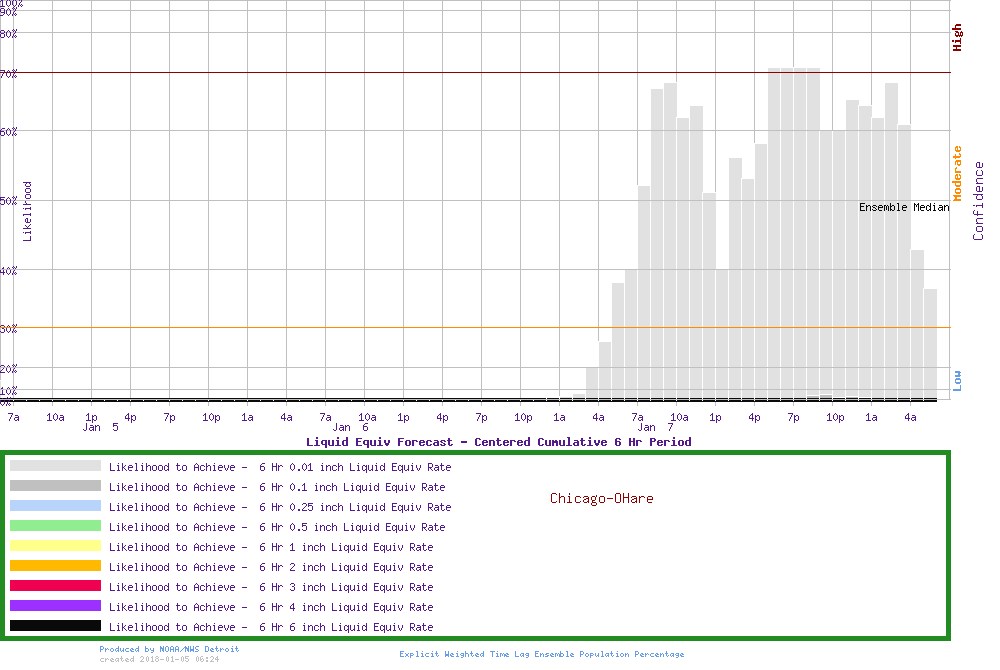Image resolution: width=1000 pixels, height=670 pixels.
Task: Click the black 6 inch legend swatch
Action: [55, 626]
